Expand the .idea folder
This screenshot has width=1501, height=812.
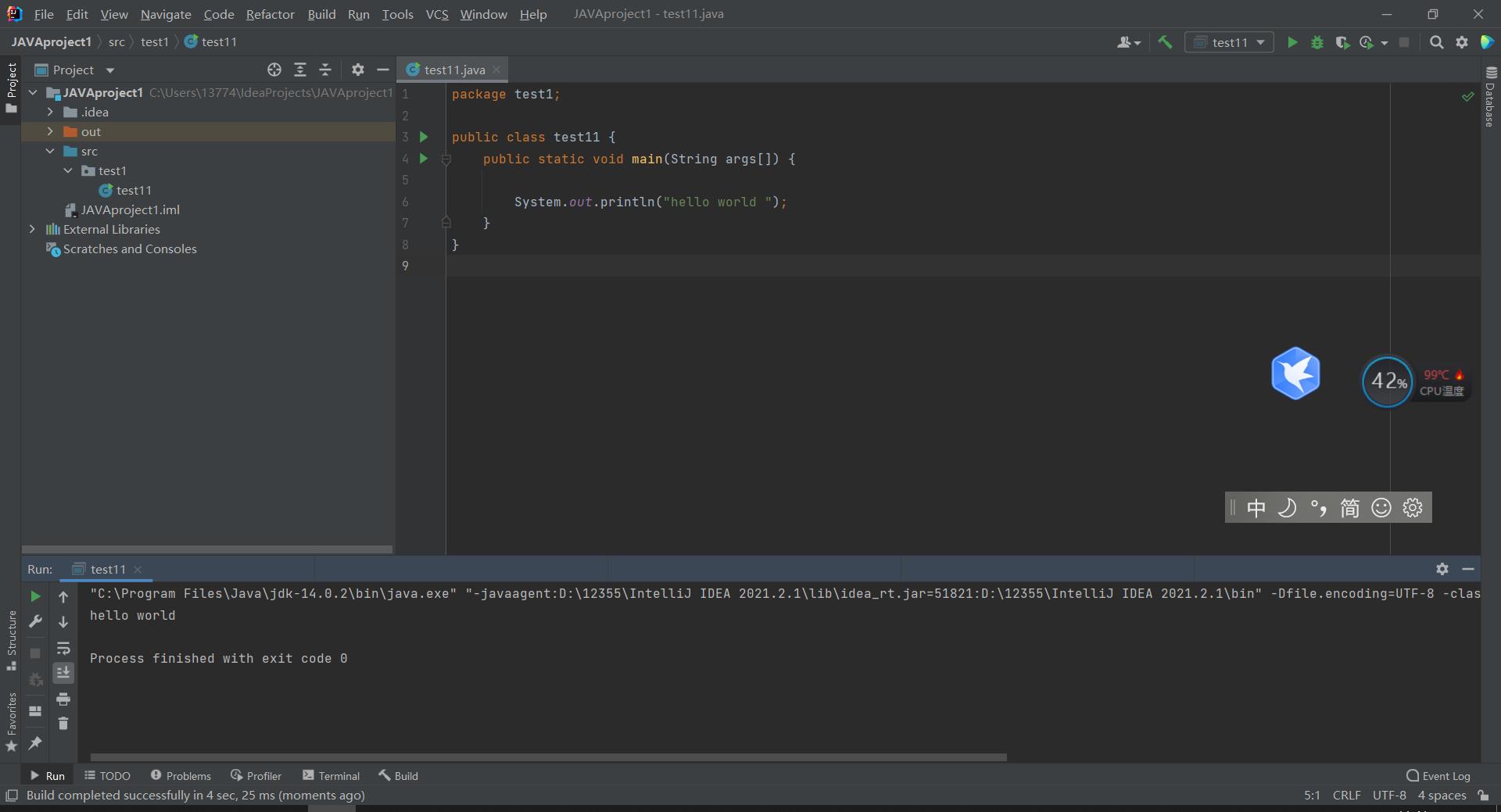[x=50, y=112]
